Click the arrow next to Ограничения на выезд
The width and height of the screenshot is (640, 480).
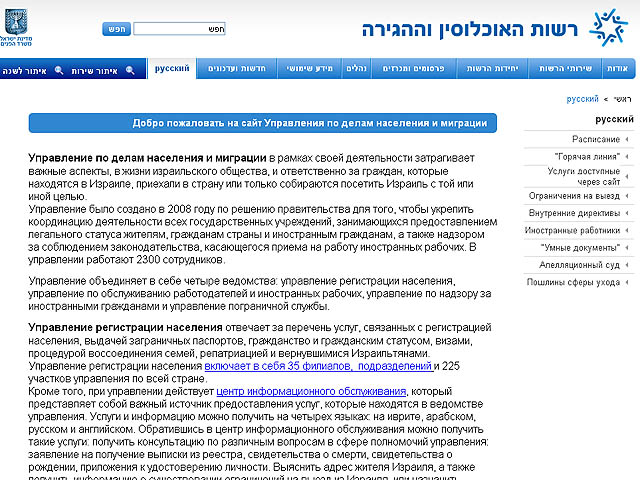click(627, 196)
